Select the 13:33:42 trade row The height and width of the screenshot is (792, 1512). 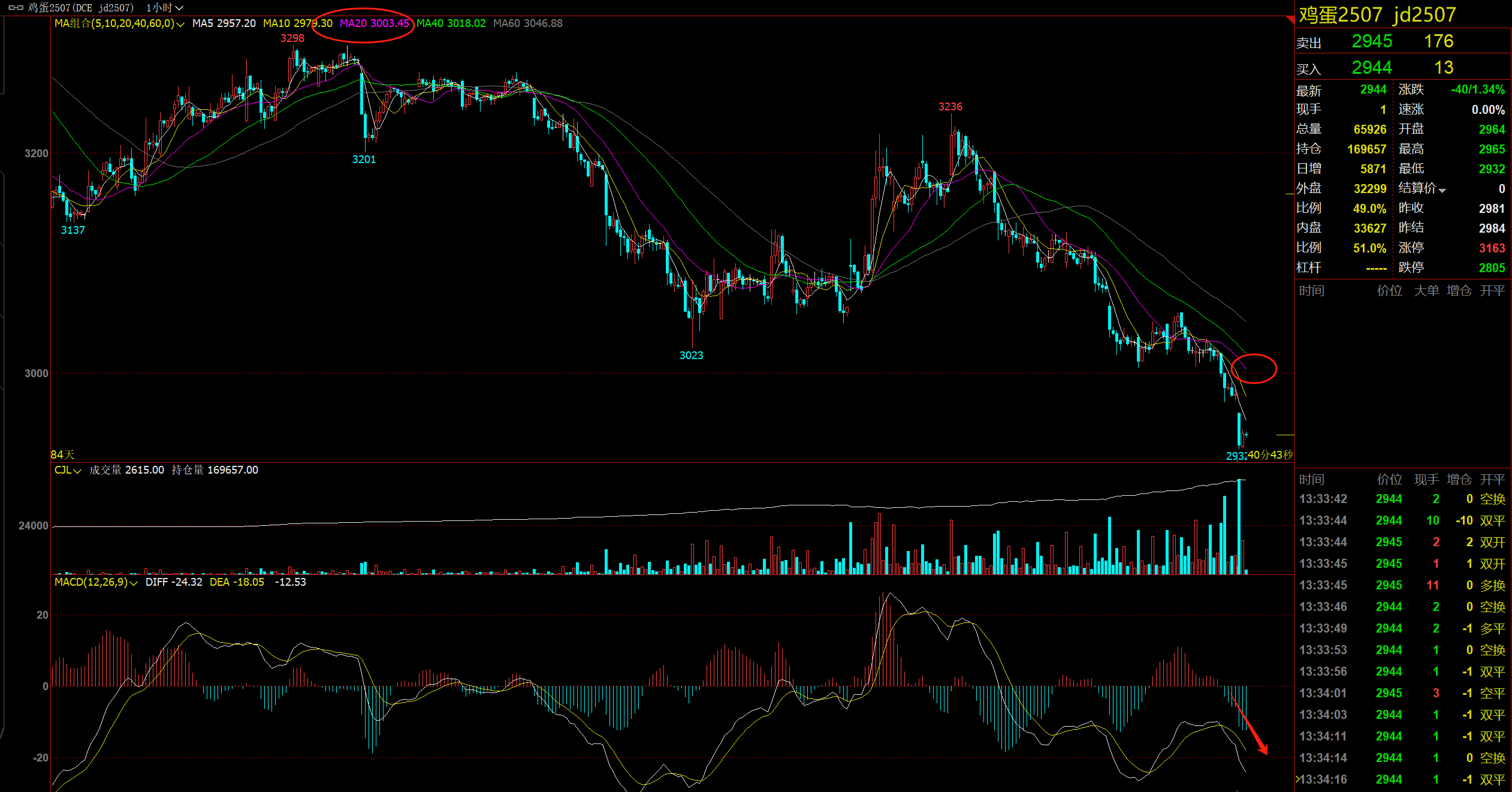1402,499
